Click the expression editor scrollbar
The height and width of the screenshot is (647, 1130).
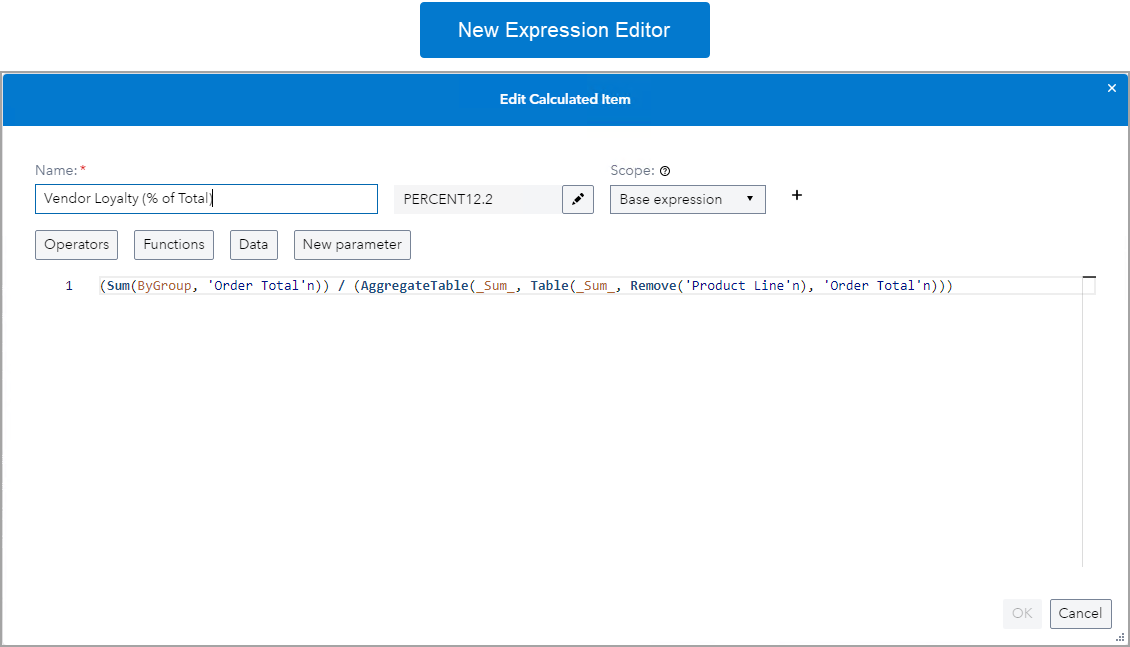point(1090,278)
